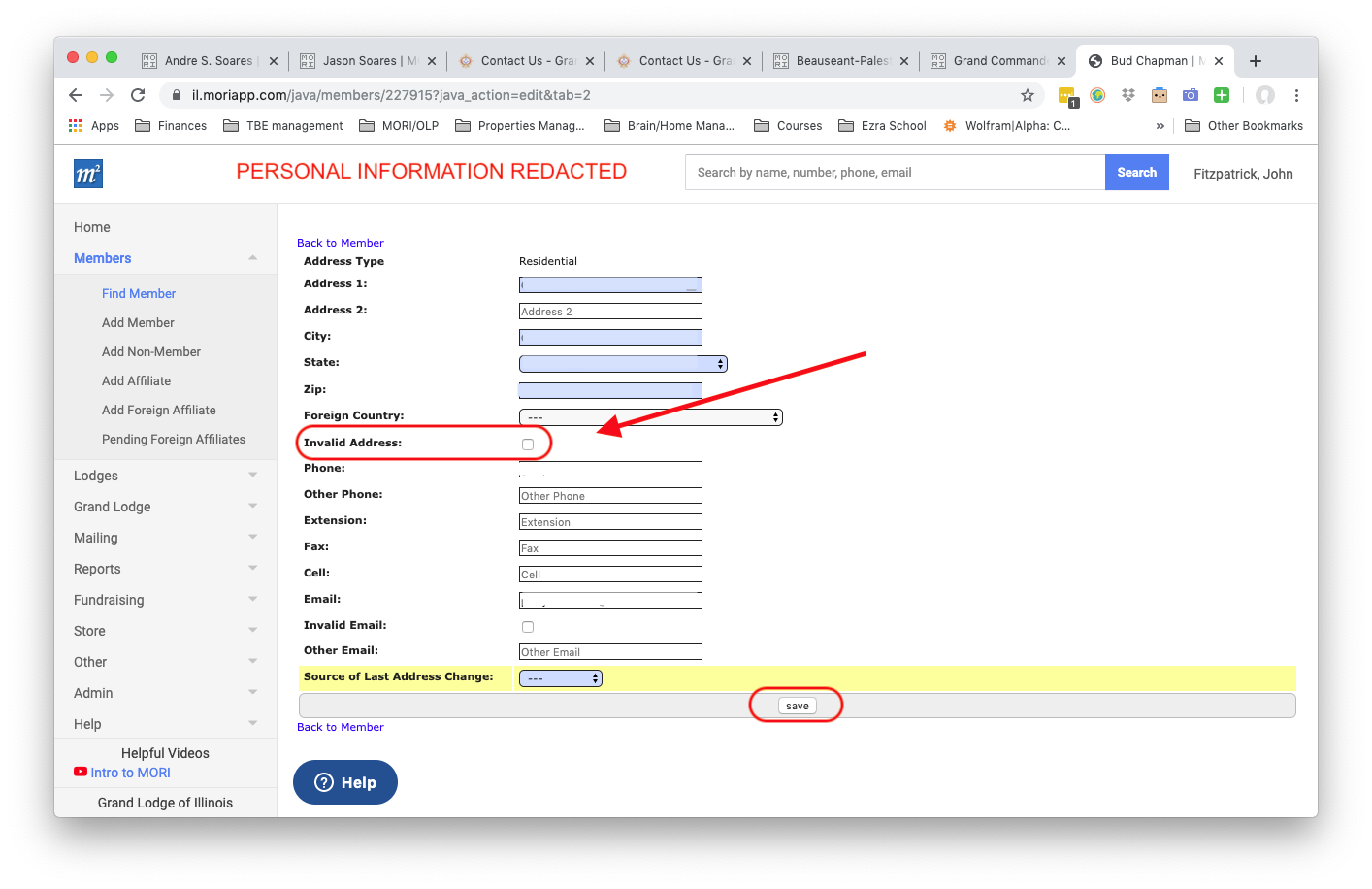The width and height of the screenshot is (1372, 889).
Task: Reload the page using the refresh icon
Action: tap(138, 95)
